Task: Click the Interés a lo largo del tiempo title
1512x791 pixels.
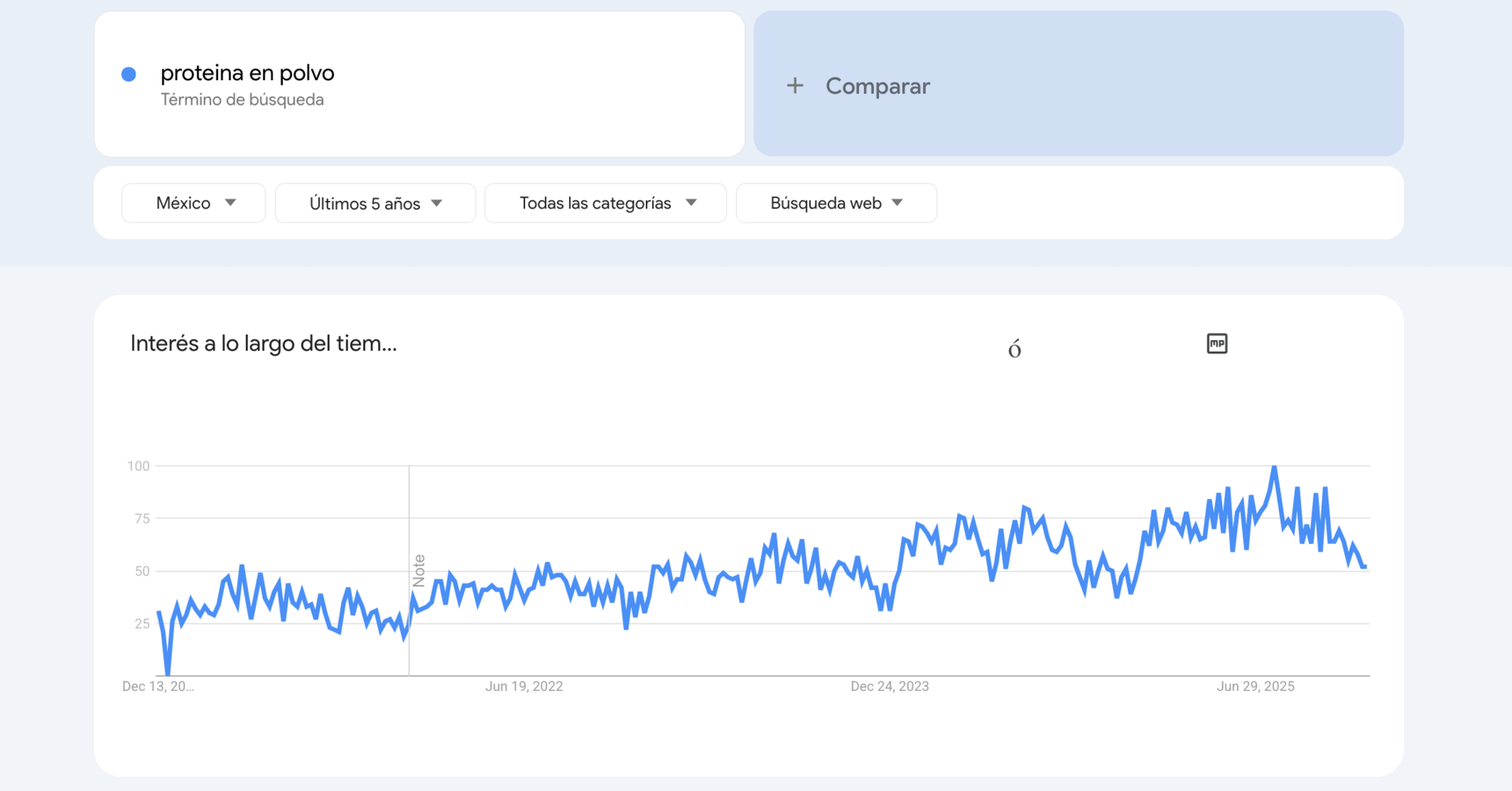Action: pos(263,344)
